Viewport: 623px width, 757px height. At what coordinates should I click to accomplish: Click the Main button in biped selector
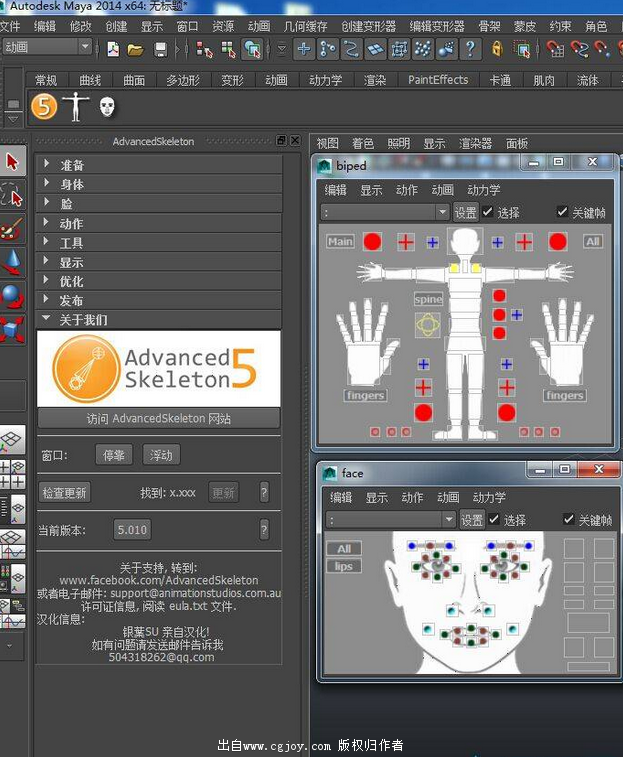click(x=340, y=241)
